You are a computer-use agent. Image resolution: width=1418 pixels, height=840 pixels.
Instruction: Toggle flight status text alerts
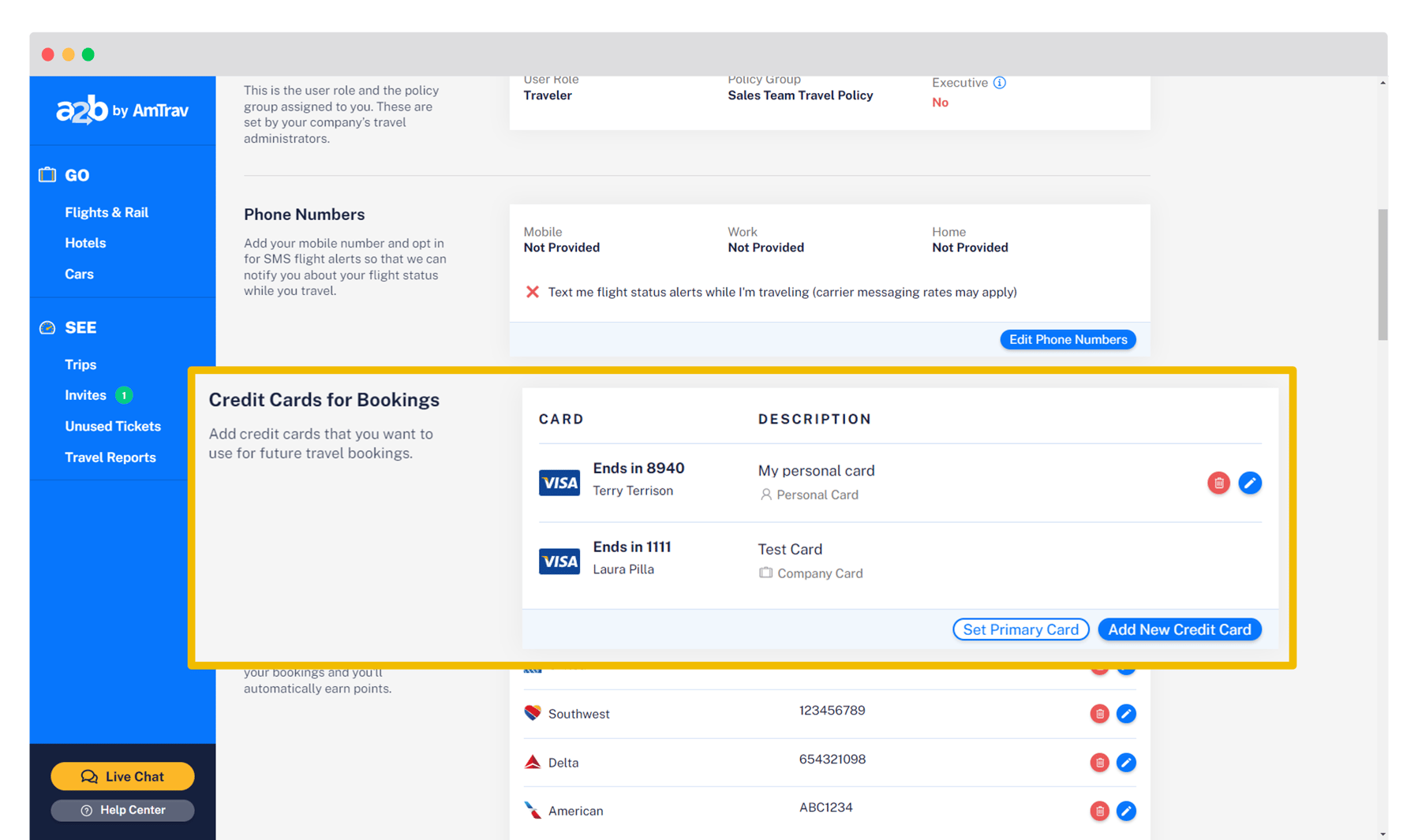[x=533, y=292]
